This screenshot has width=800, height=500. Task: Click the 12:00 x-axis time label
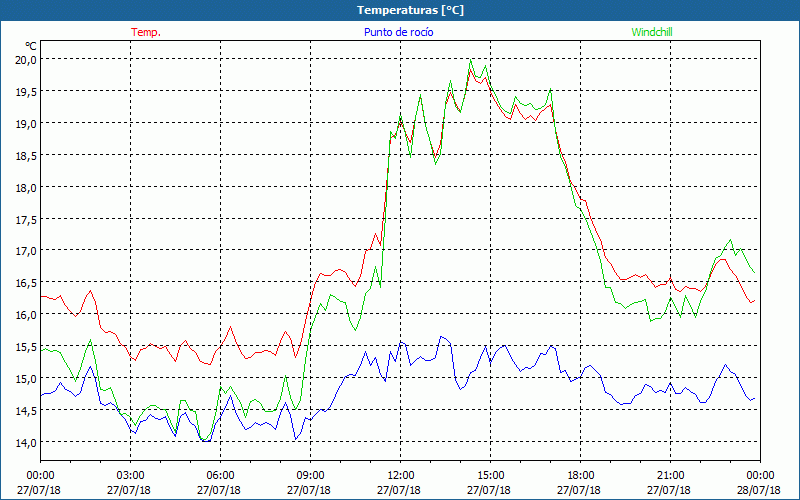coord(401,476)
